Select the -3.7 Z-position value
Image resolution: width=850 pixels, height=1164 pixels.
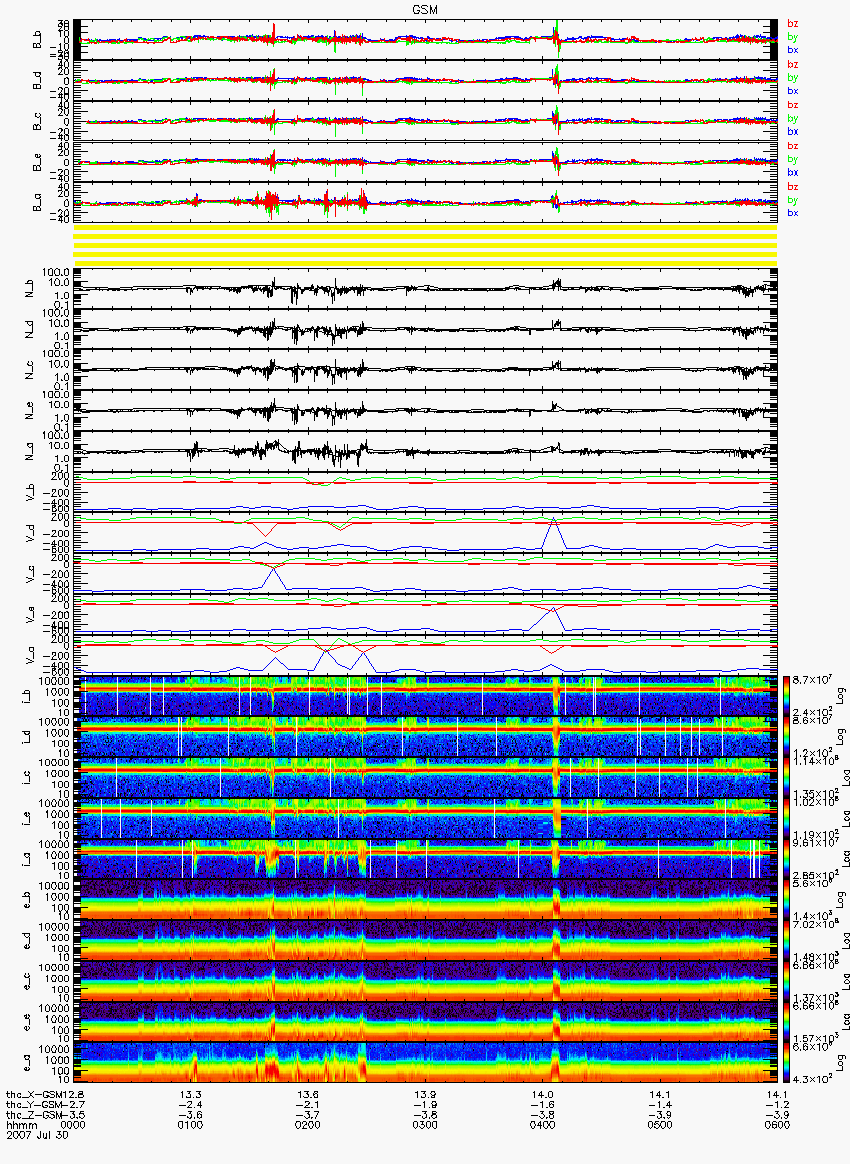click(x=307, y=1115)
